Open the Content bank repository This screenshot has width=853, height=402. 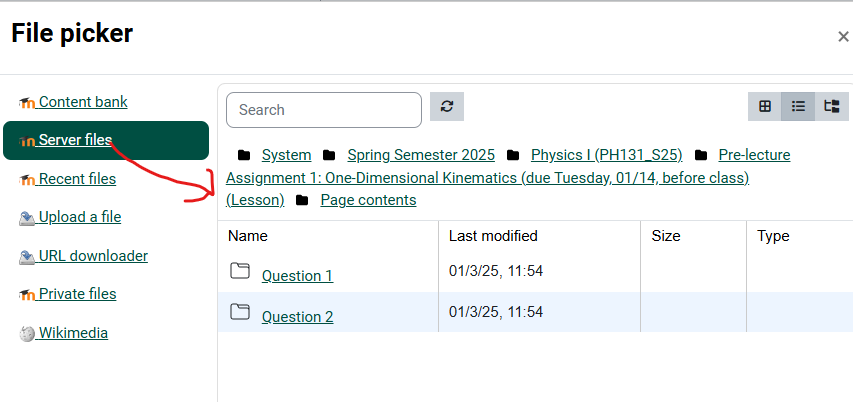[82, 102]
